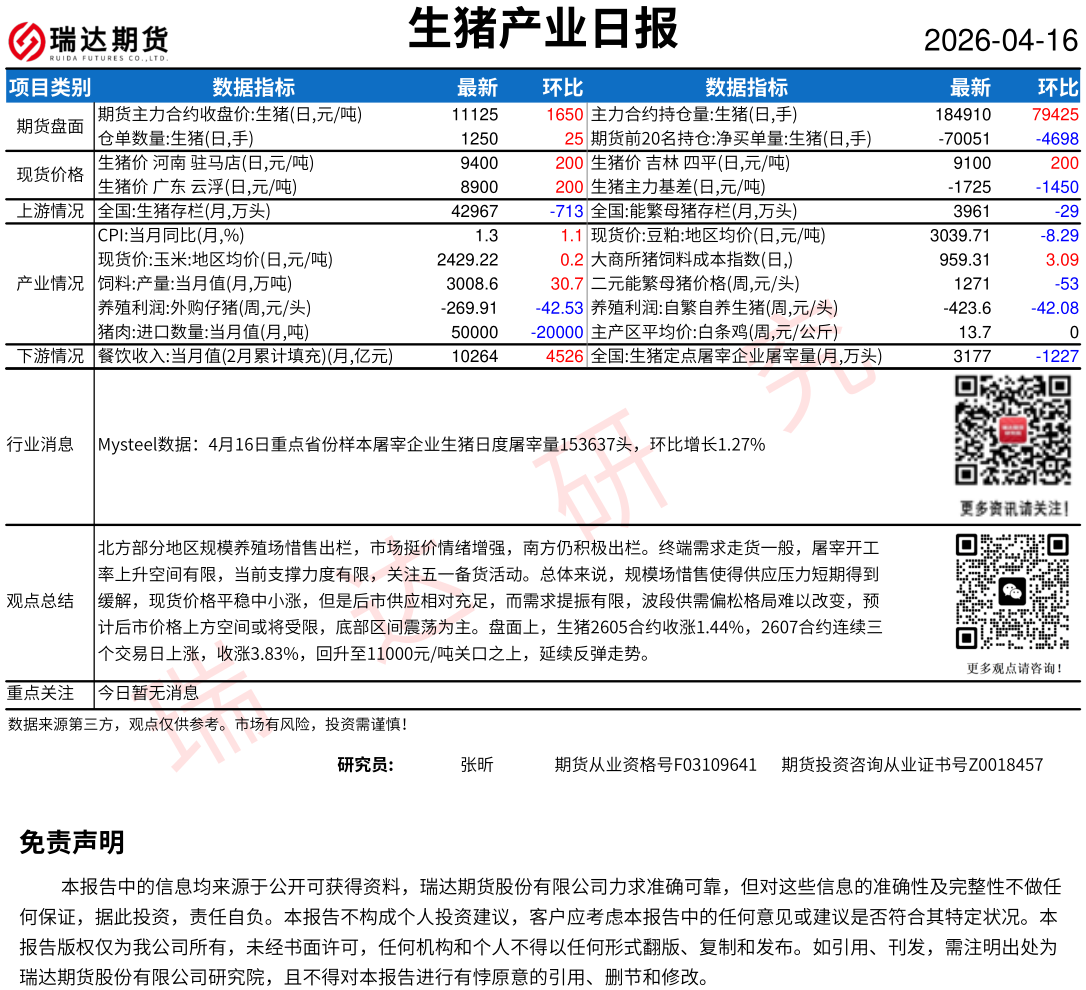Click the WeChat icon inside the lower QR code
This screenshot has height=990, width=1086.
[1014, 591]
